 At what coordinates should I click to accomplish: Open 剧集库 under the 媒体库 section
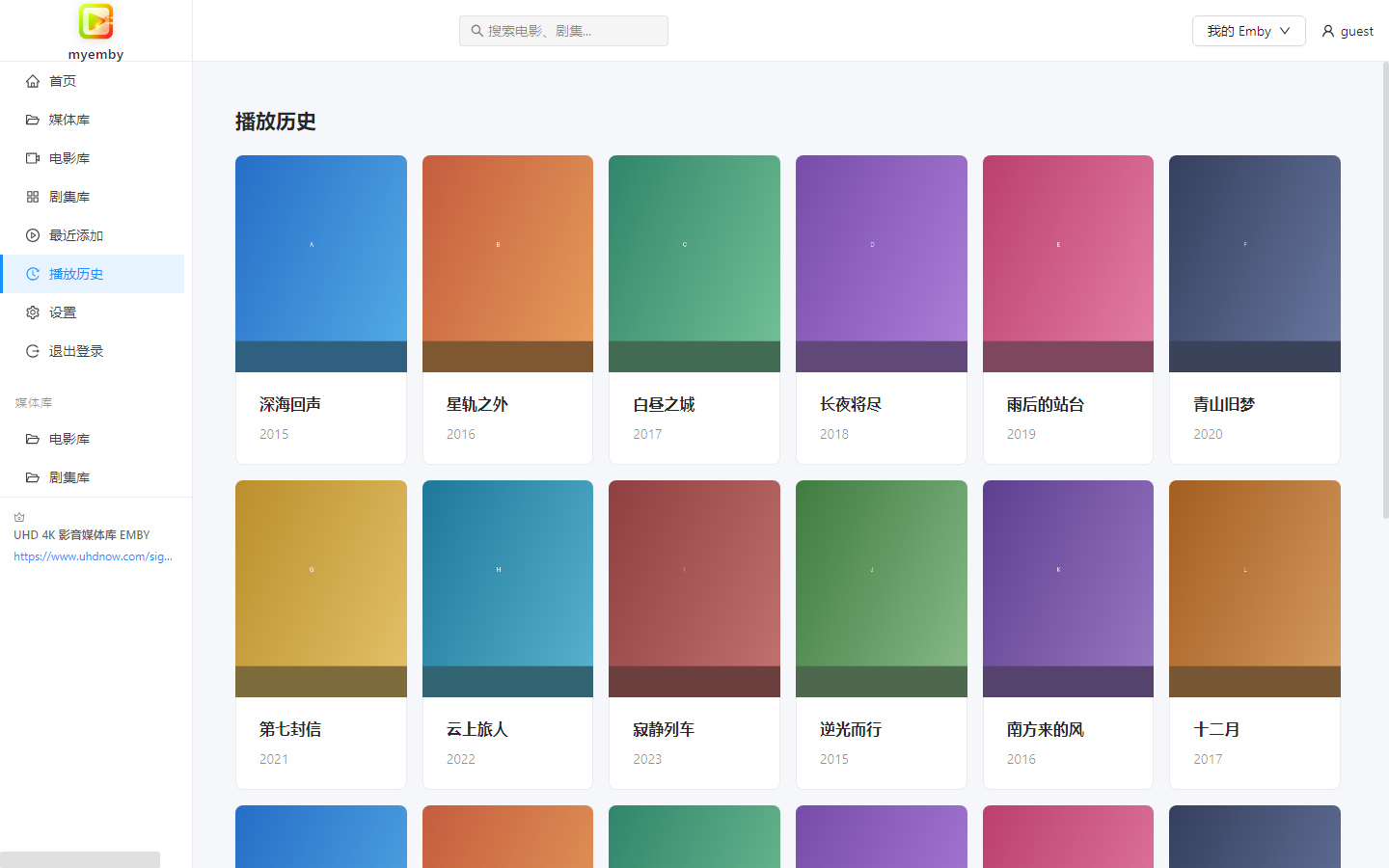pyautogui.click(x=93, y=477)
